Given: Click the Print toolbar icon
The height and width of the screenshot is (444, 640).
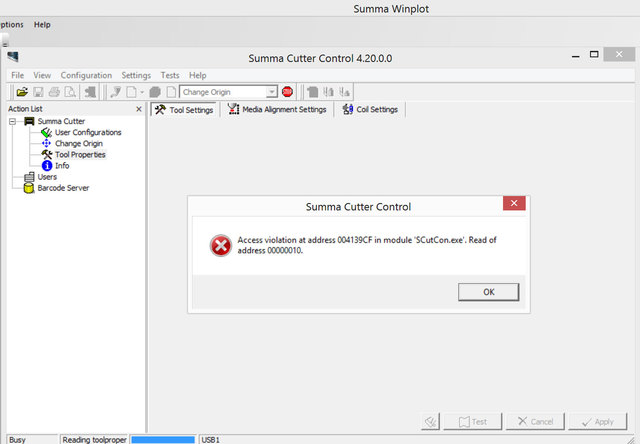Looking at the screenshot, I should [x=54, y=92].
